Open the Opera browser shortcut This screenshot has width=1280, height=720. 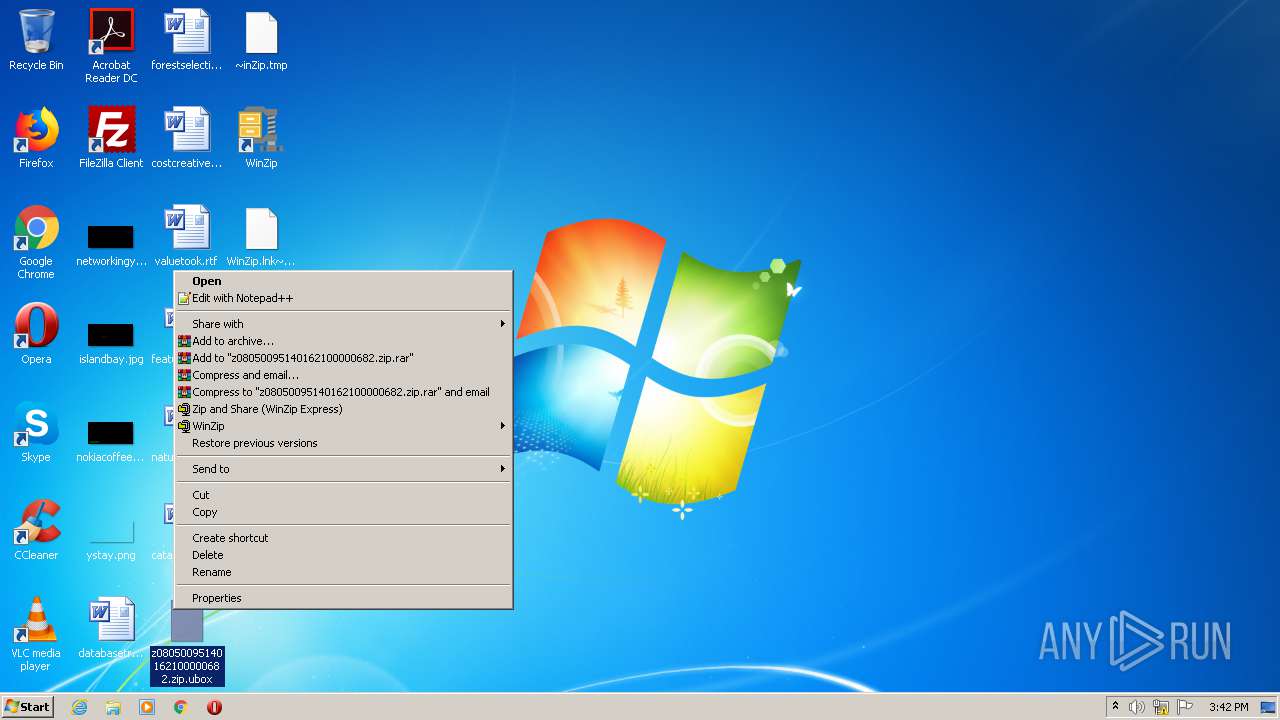(36, 334)
